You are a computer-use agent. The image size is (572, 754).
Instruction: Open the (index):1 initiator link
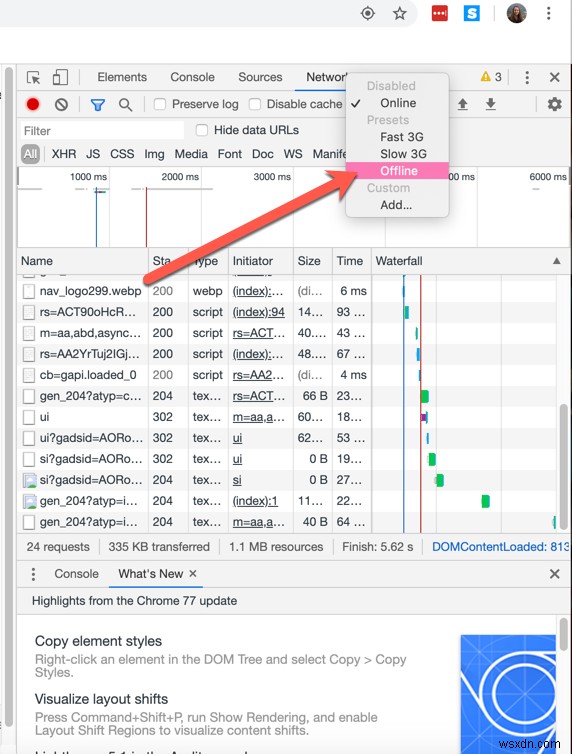tap(255, 501)
